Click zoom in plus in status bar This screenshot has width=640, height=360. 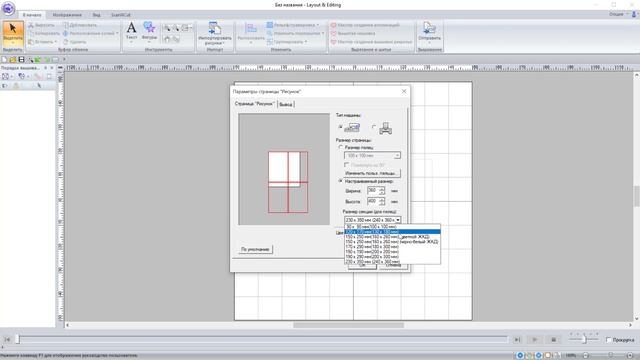[x=630, y=356]
